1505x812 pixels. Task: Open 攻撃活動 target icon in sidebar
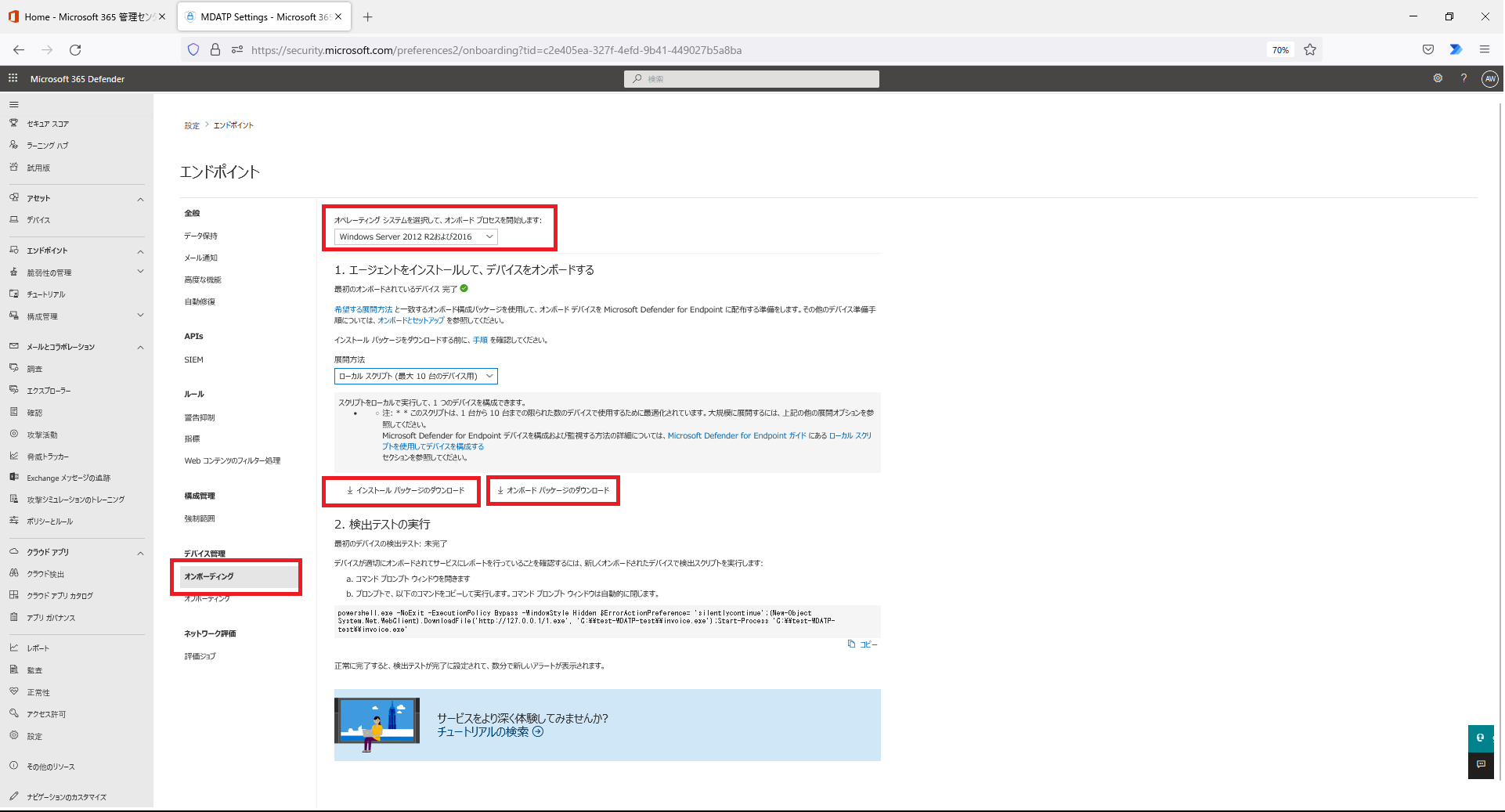13,434
